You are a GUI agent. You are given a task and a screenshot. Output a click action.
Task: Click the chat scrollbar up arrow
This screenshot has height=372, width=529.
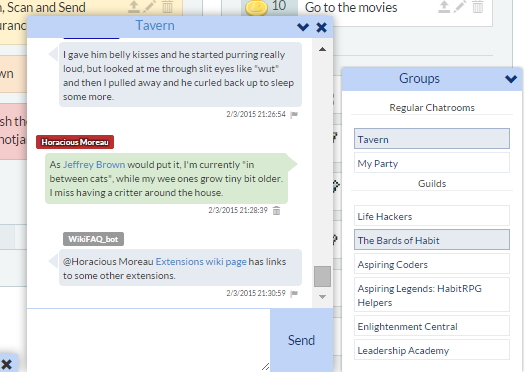coord(322,50)
